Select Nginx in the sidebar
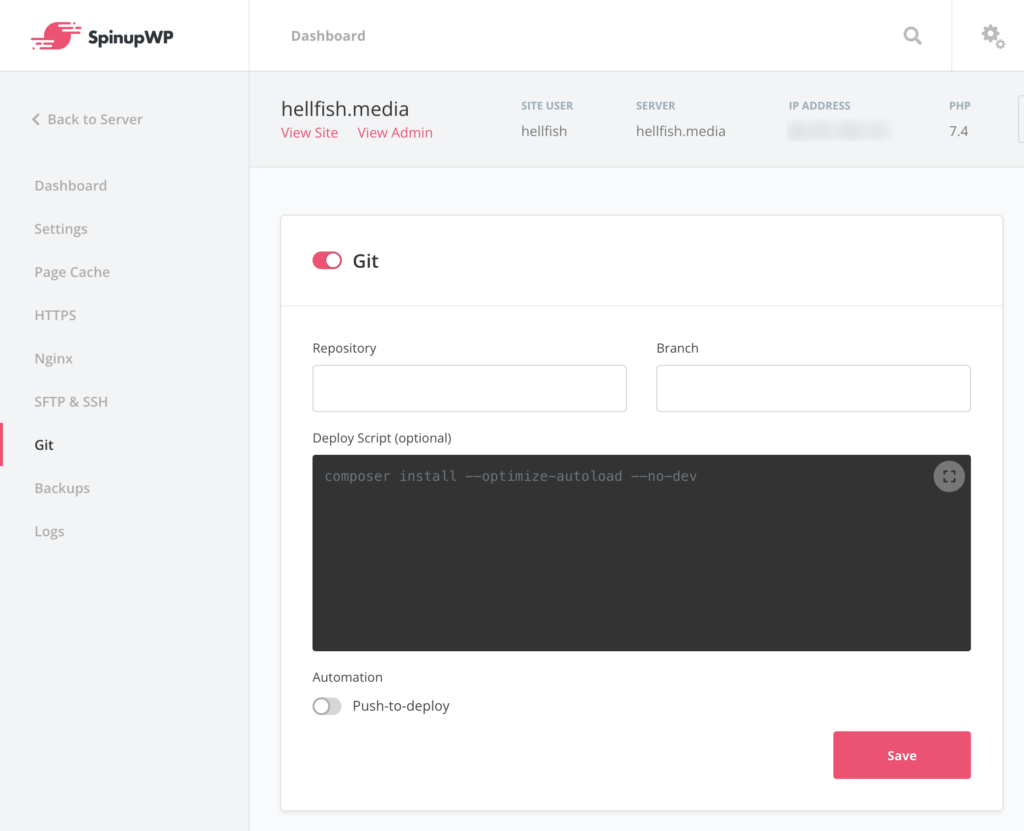 [x=53, y=358]
